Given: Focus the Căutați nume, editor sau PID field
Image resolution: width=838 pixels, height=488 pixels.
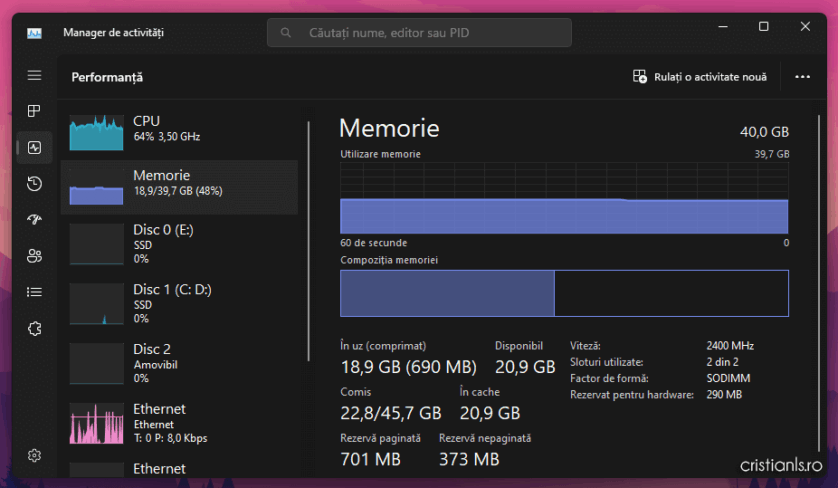Looking at the screenshot, I should (x=419, y=33).
